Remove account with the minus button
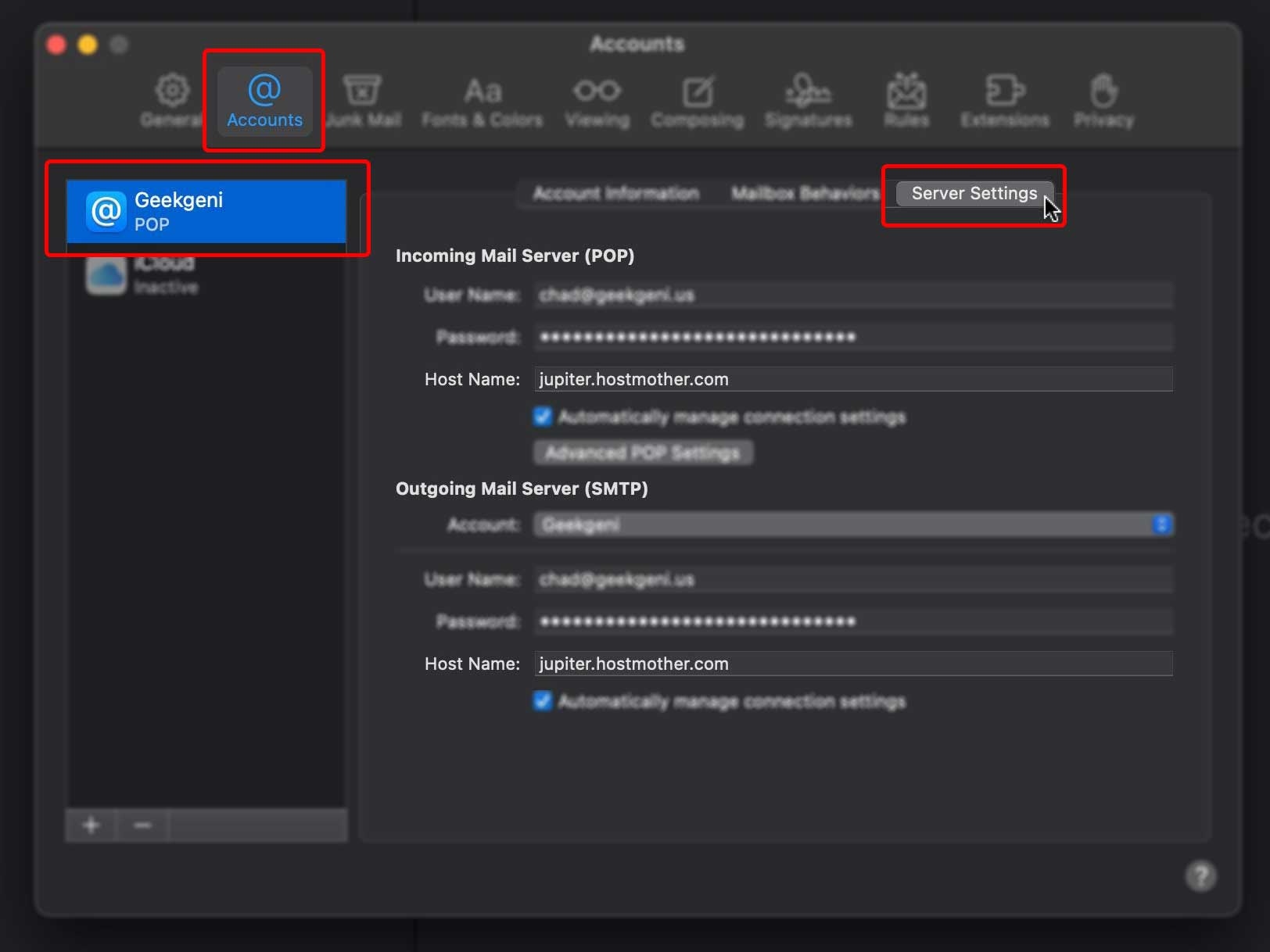The image size is (1270, 952). tap(142, 825)
